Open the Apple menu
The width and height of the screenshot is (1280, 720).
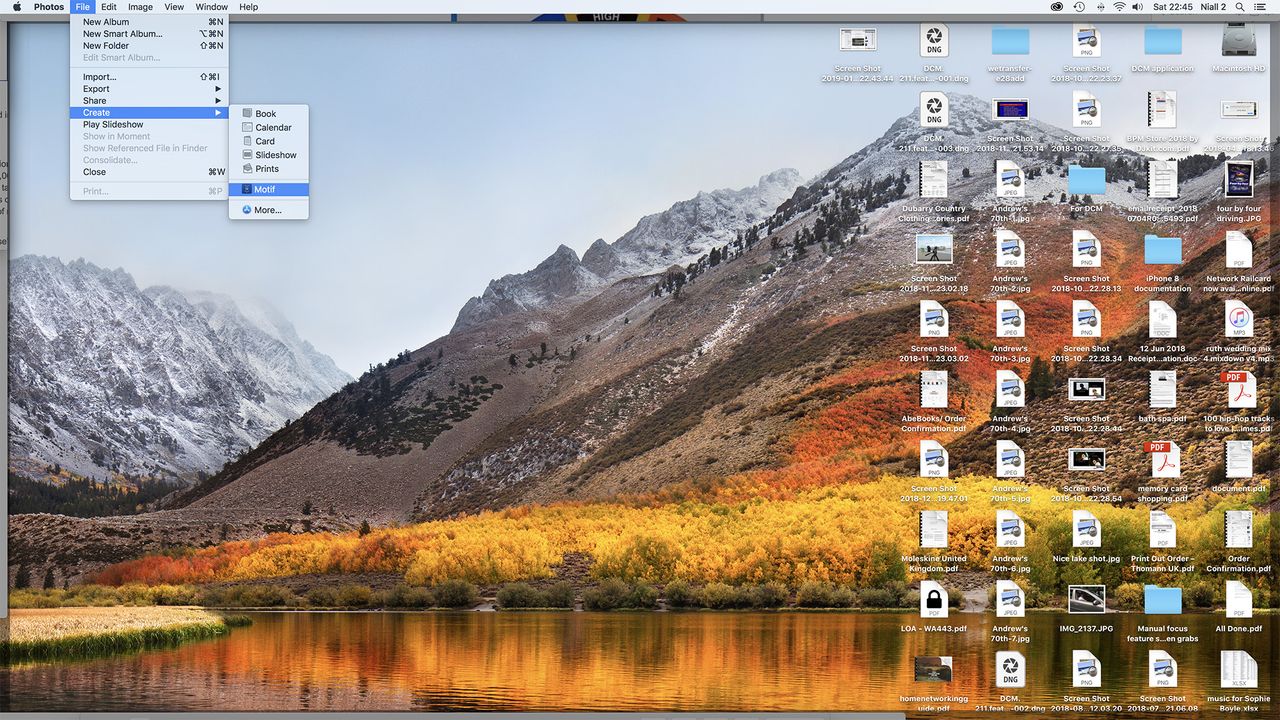coord(16,7)
